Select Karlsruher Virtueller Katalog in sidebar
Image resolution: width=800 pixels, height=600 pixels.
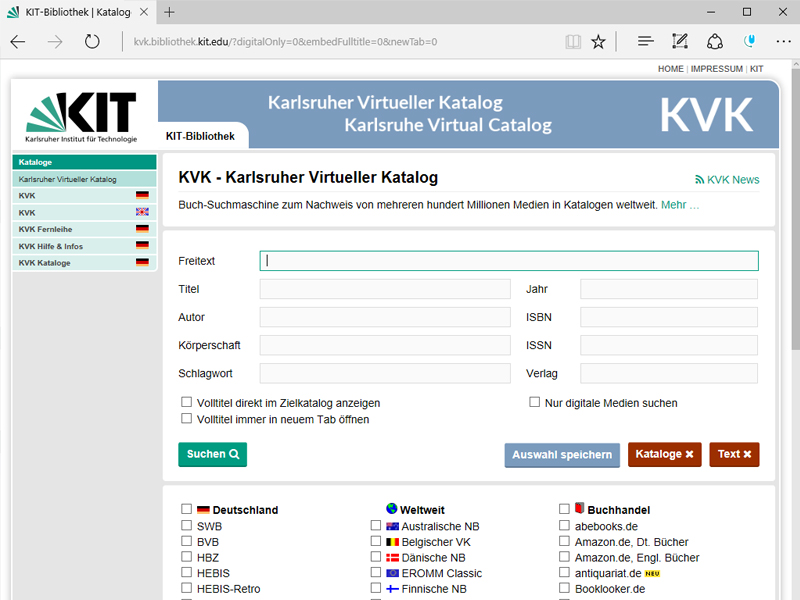[x=84, y=179]
